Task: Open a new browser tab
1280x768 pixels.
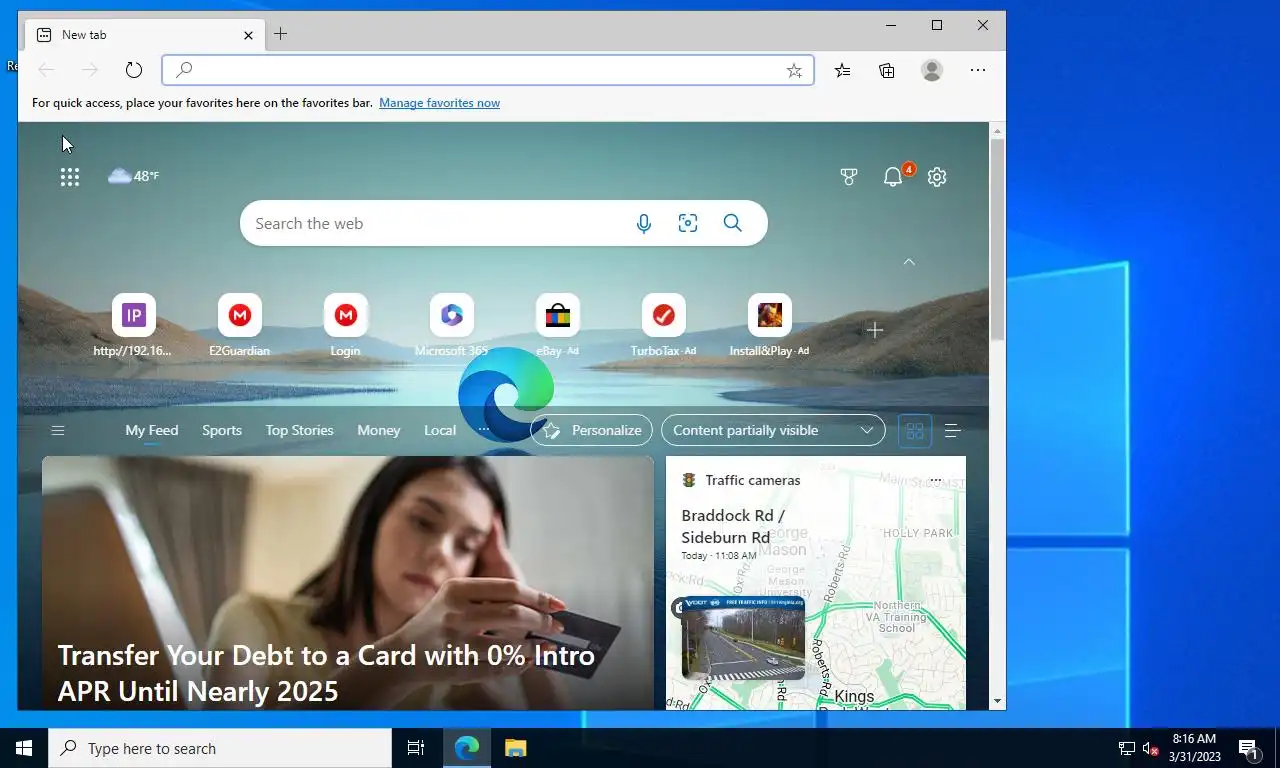Action: pos(281,34)
